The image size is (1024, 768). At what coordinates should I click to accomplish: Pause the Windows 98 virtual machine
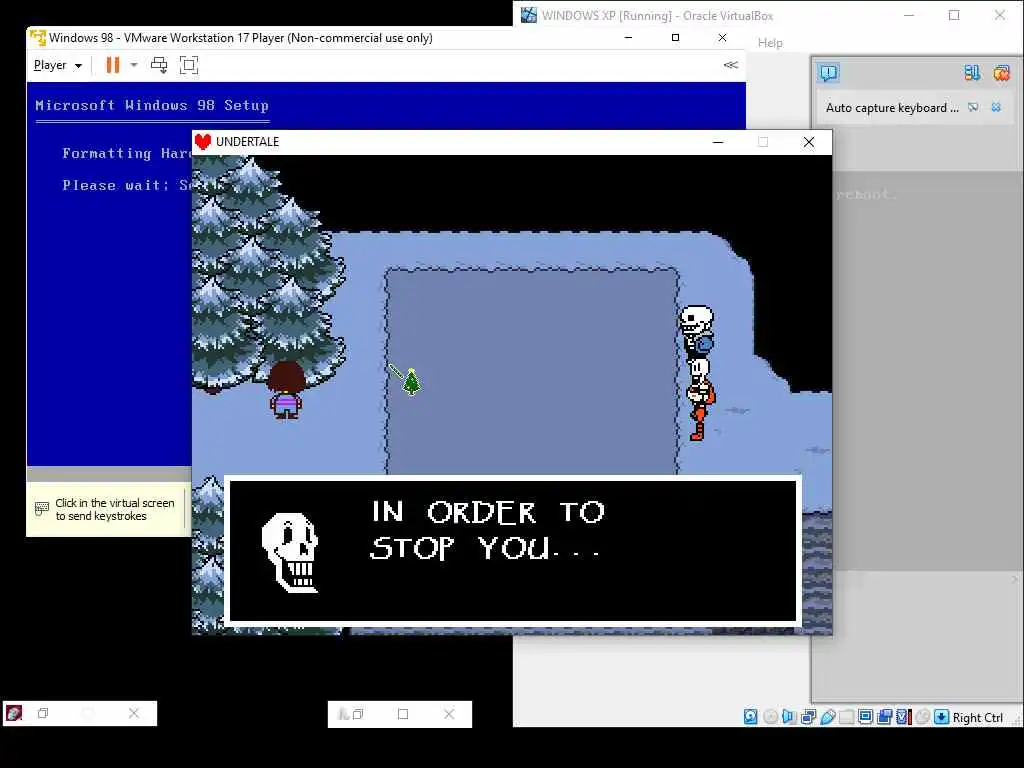click(113, 65)
